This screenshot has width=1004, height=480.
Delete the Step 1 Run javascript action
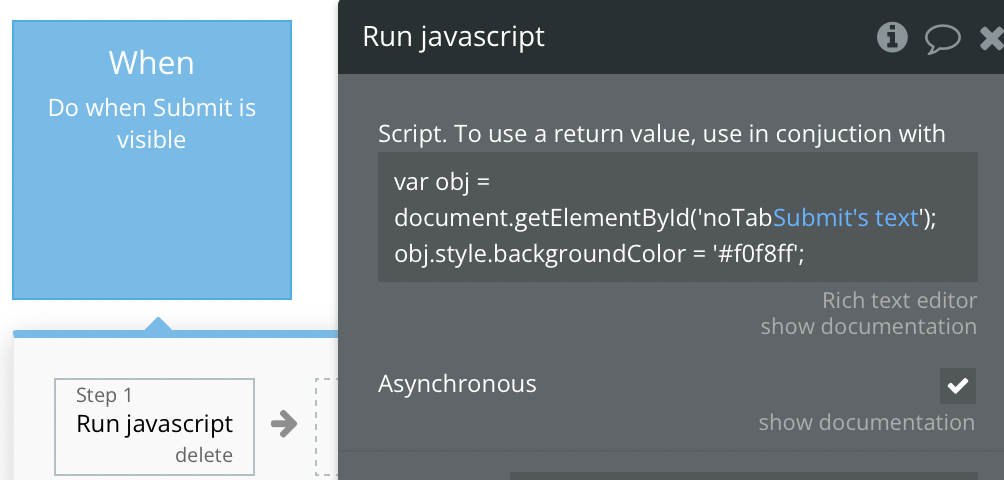(x=204, y=455)
